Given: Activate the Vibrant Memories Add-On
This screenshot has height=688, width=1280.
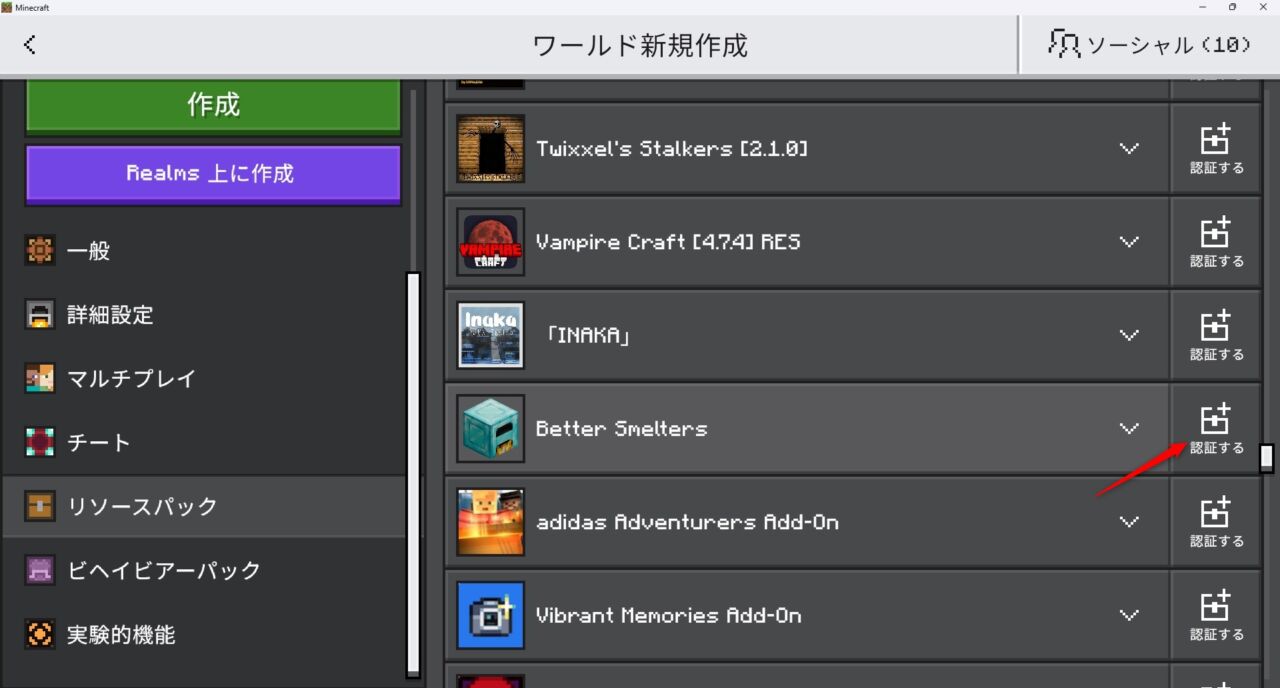Looking at the screenshot, I should click(1216, 615).
